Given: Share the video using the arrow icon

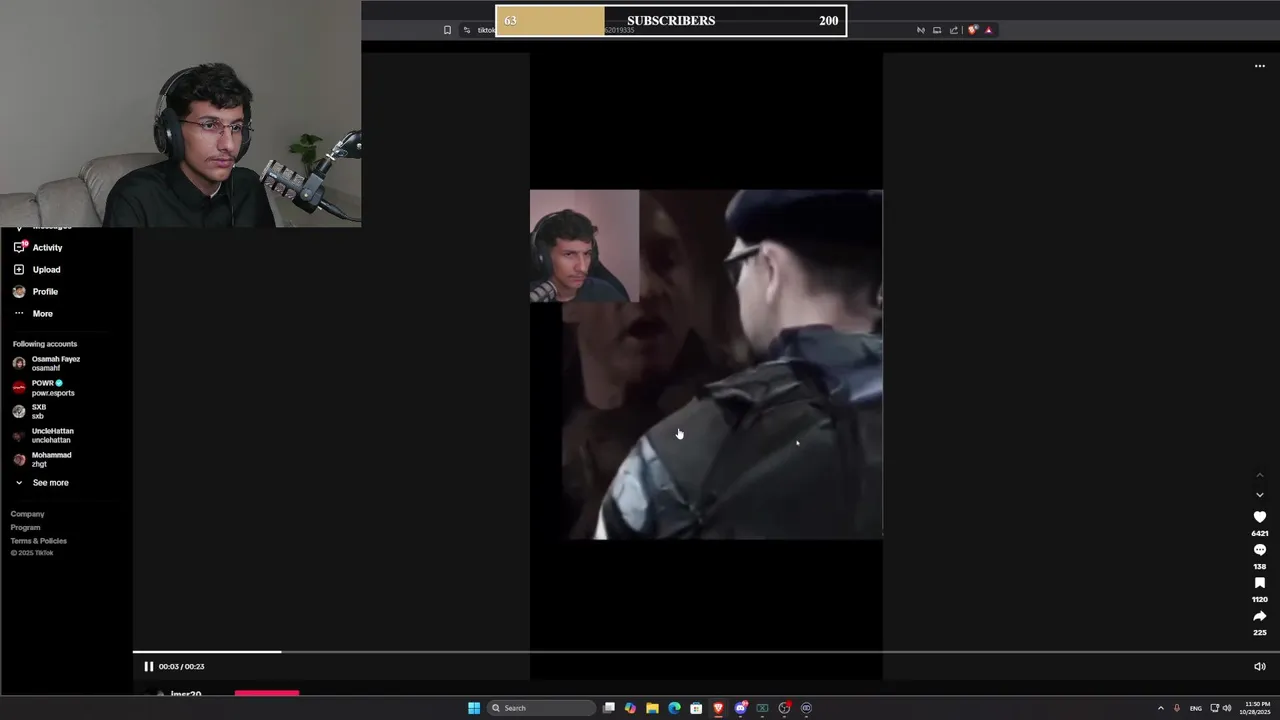Looking at the screenshot, I should coord(1259,616).
